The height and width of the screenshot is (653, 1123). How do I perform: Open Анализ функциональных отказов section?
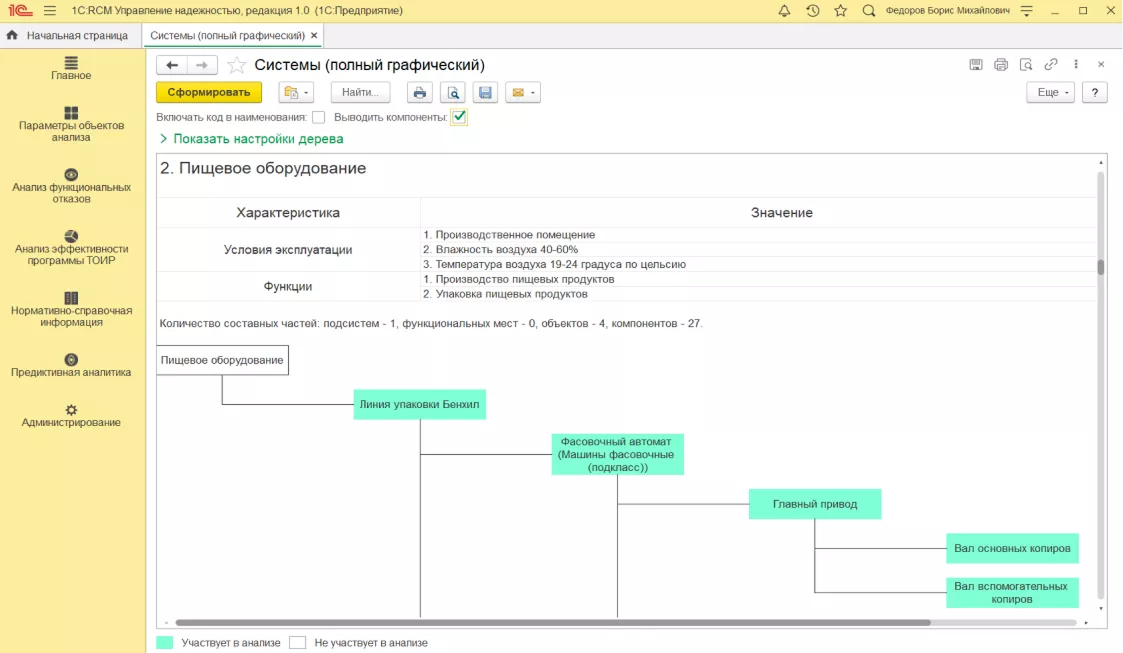click(71, 186)
